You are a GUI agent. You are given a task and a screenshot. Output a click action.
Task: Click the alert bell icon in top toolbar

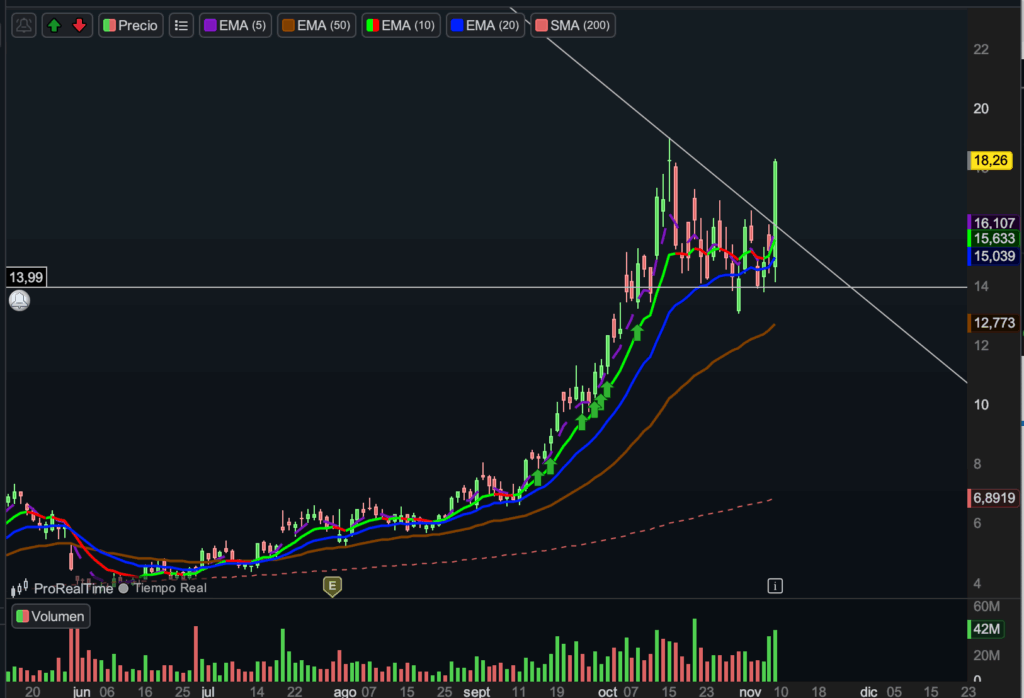tap(25, 25)
